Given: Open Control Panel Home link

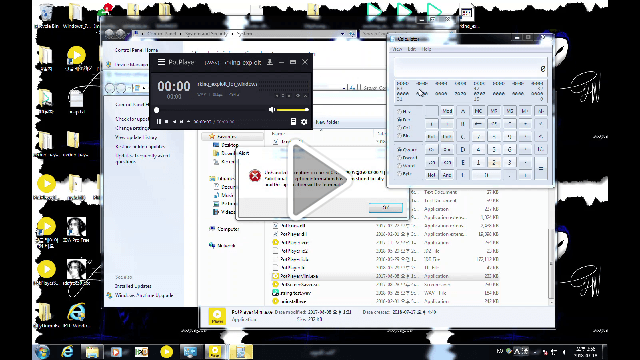Looking at the screenshot, I should pos(136,50).
